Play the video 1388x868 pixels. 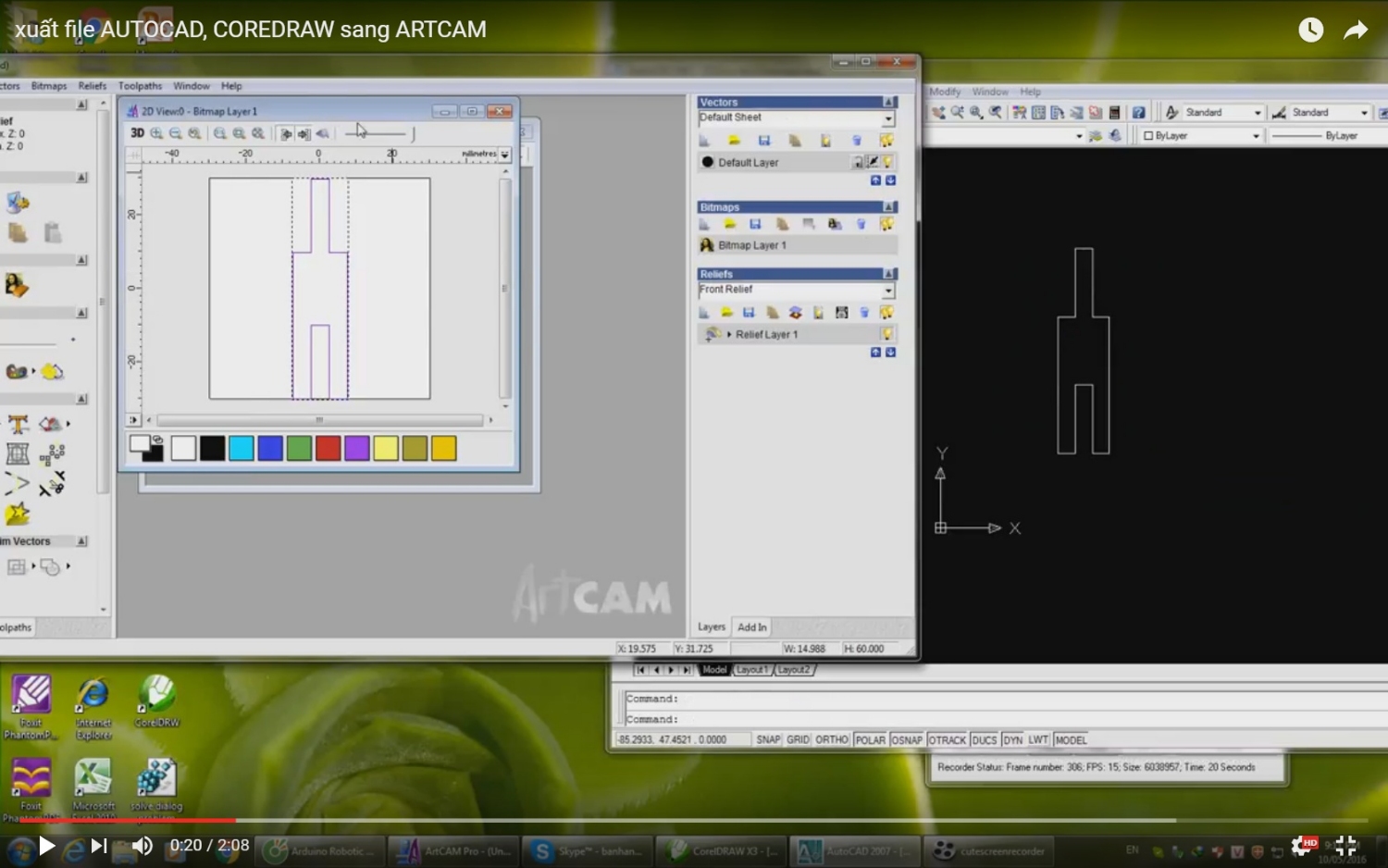tap(46, 846)
